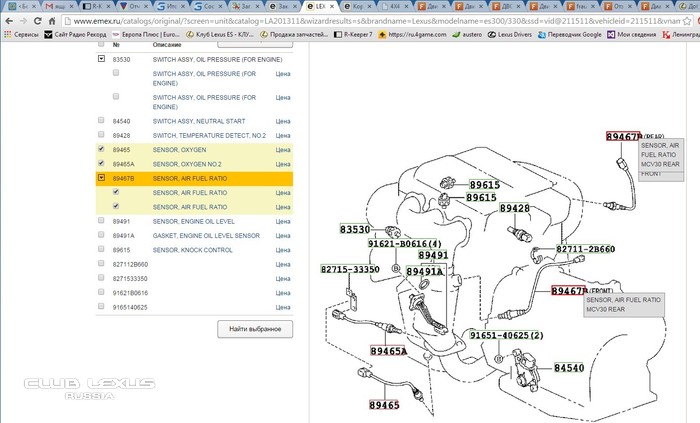700x423 pixels.
Task: Click the 91621-B0616(4) diagram label
Action: coord(404,244)
